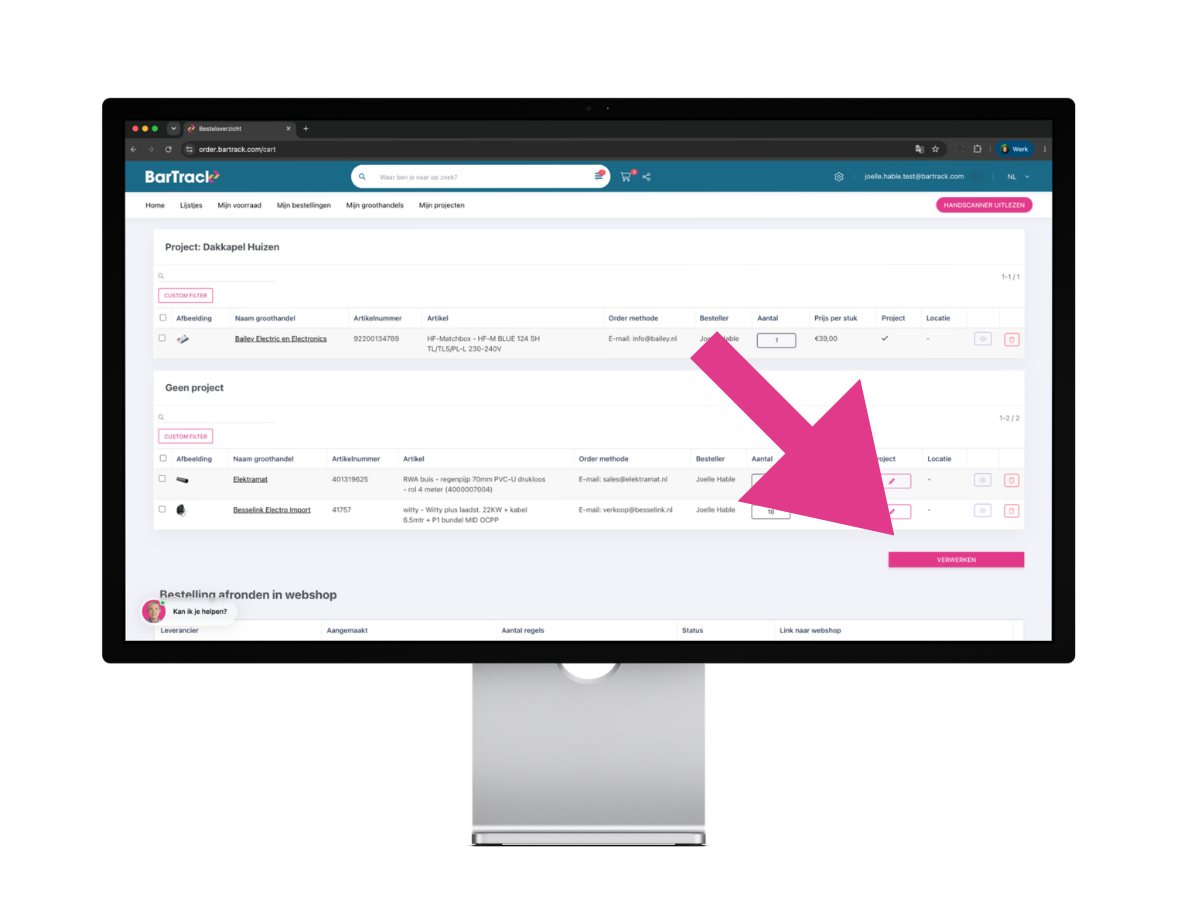This screenshot has width=1200, height=900.
Task: Click Custom Filter in Geen project section
Action: [x=186, y=436]
